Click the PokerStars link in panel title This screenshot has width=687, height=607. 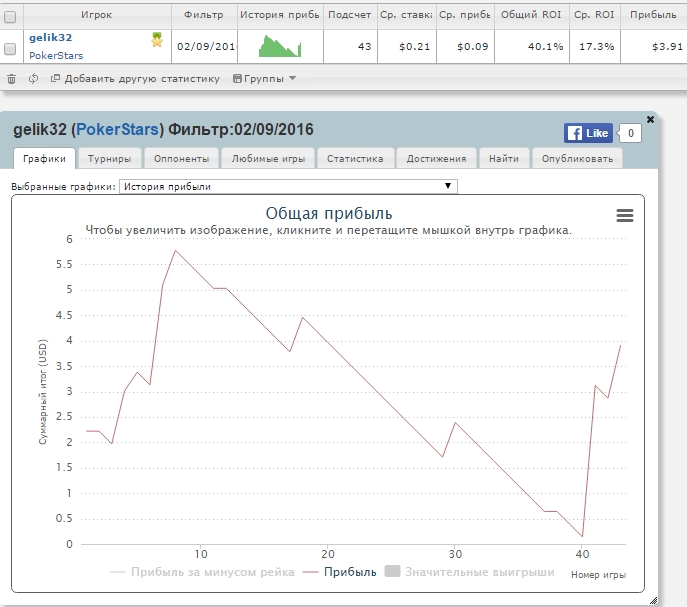[x=117, y=130]
